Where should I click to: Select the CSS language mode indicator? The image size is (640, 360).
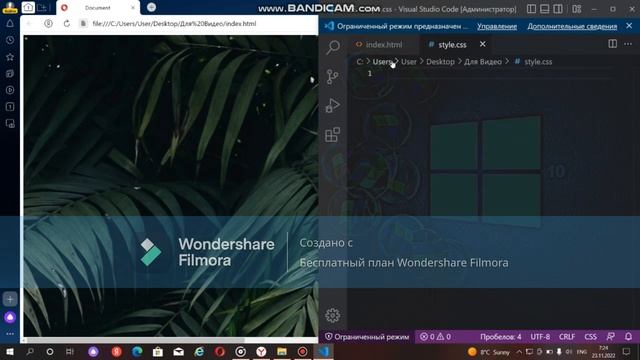pos(590,337)
